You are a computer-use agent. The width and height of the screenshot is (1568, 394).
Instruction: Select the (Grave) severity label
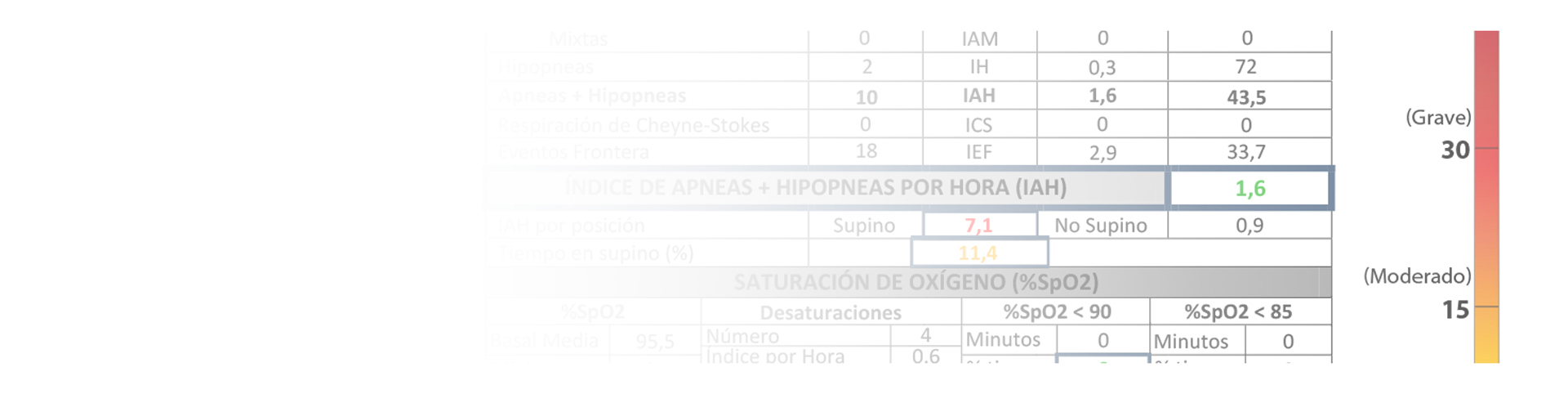click(1438, 118)
